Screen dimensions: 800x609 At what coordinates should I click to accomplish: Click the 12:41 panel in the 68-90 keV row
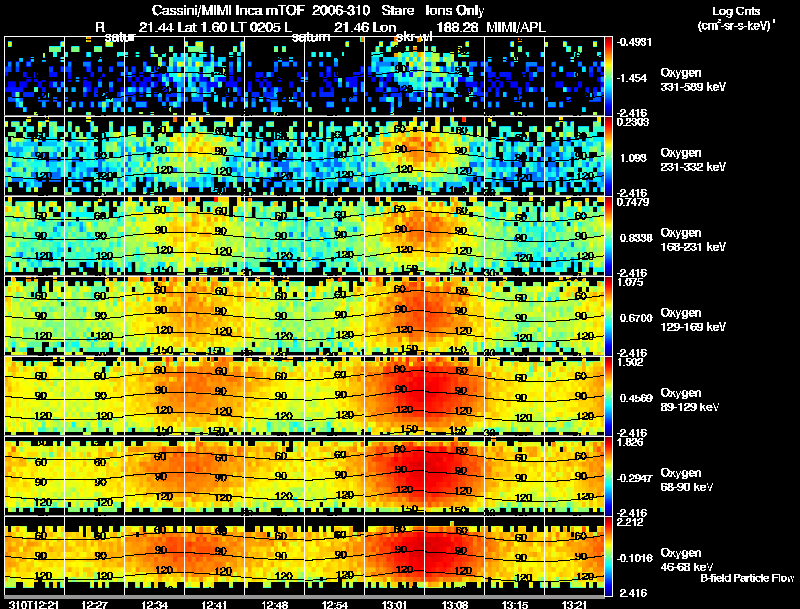214,476
